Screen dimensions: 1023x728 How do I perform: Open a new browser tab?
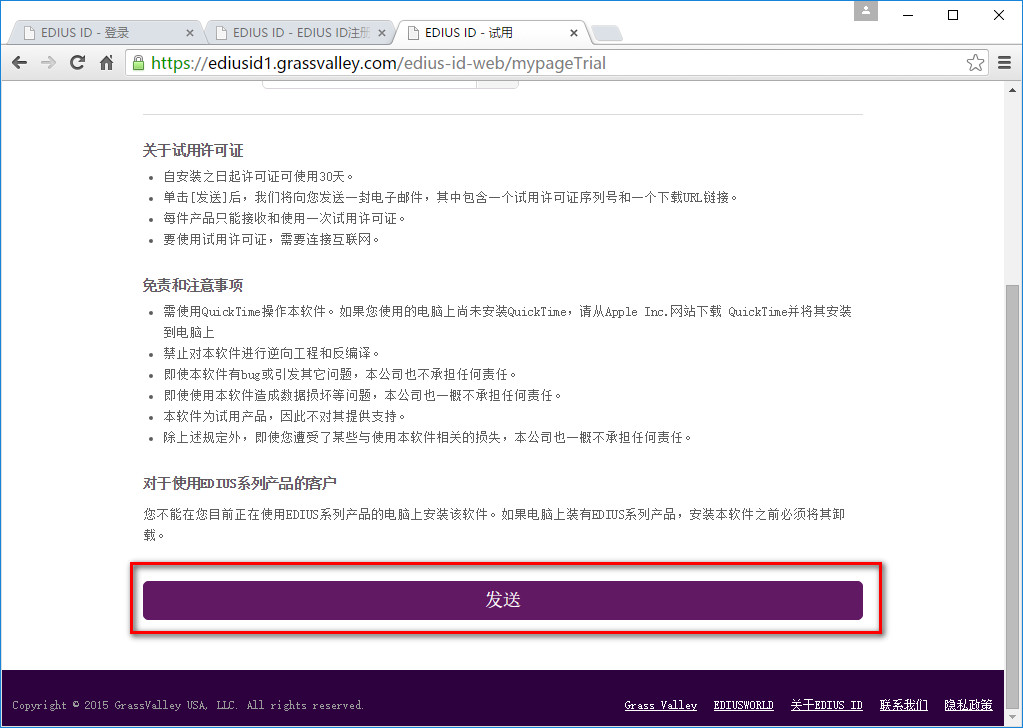606,31
